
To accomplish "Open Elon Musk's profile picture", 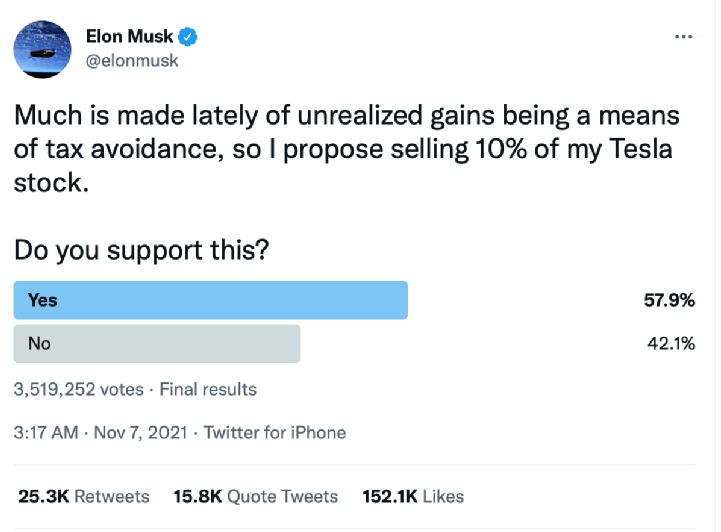I will pos(42,49).
